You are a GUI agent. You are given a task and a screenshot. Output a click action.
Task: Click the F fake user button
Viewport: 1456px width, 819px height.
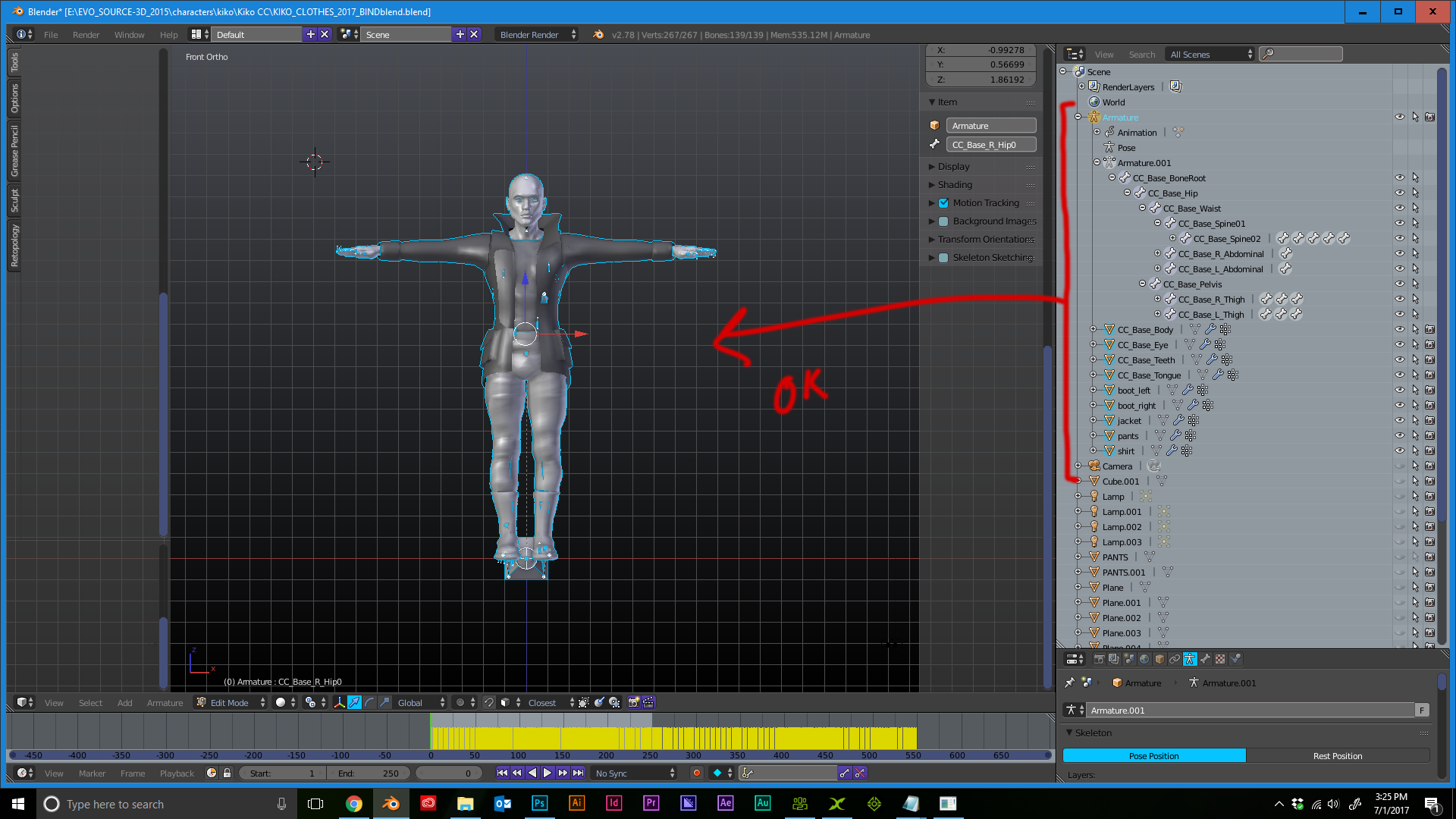click(x=1422, y=710)
